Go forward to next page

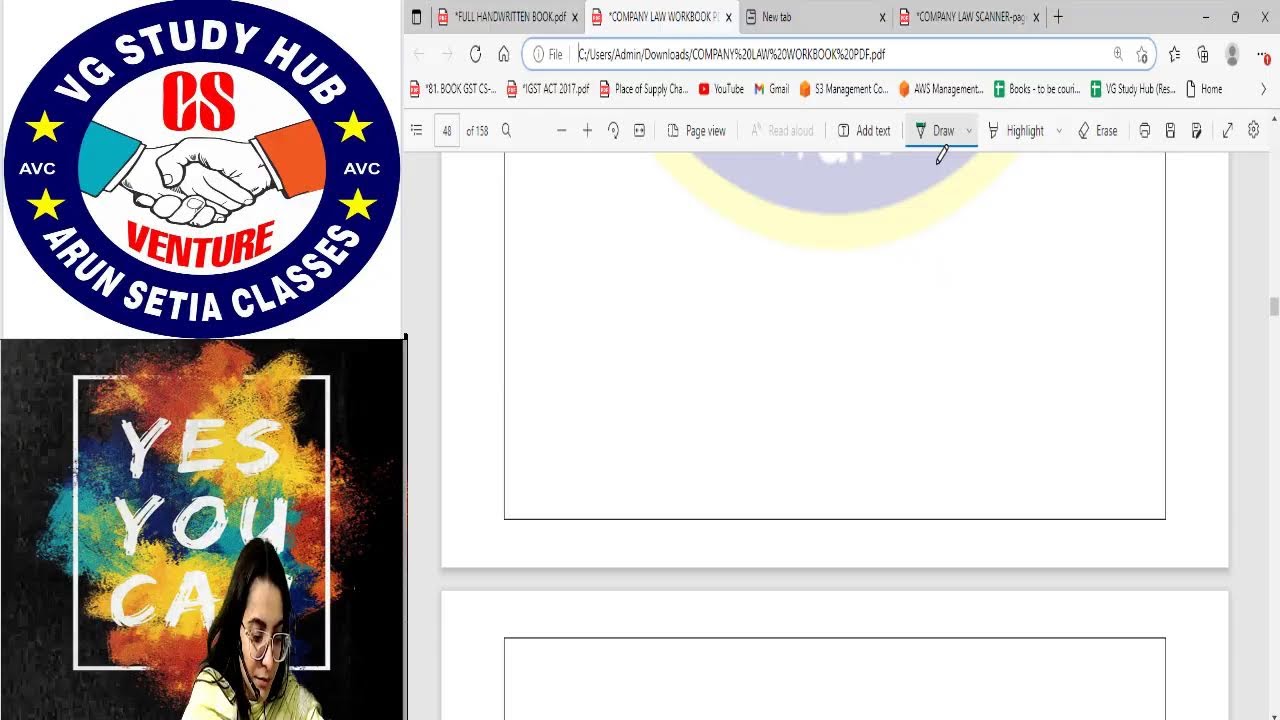[x=447, y=54]
